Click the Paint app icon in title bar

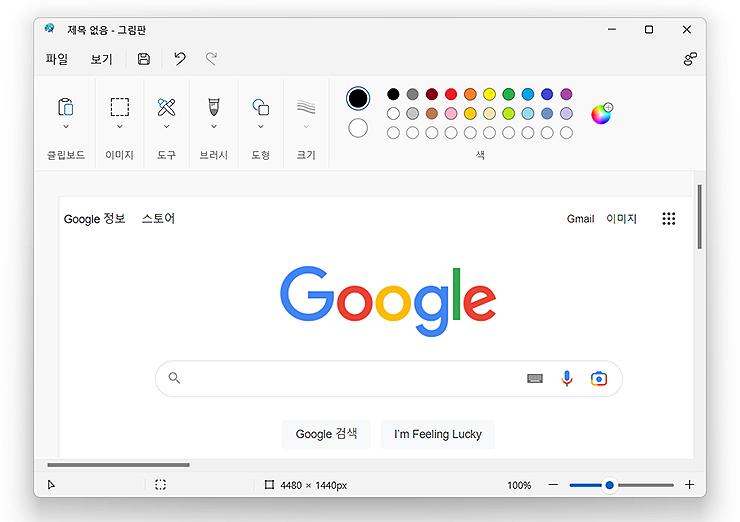point(50,28)
